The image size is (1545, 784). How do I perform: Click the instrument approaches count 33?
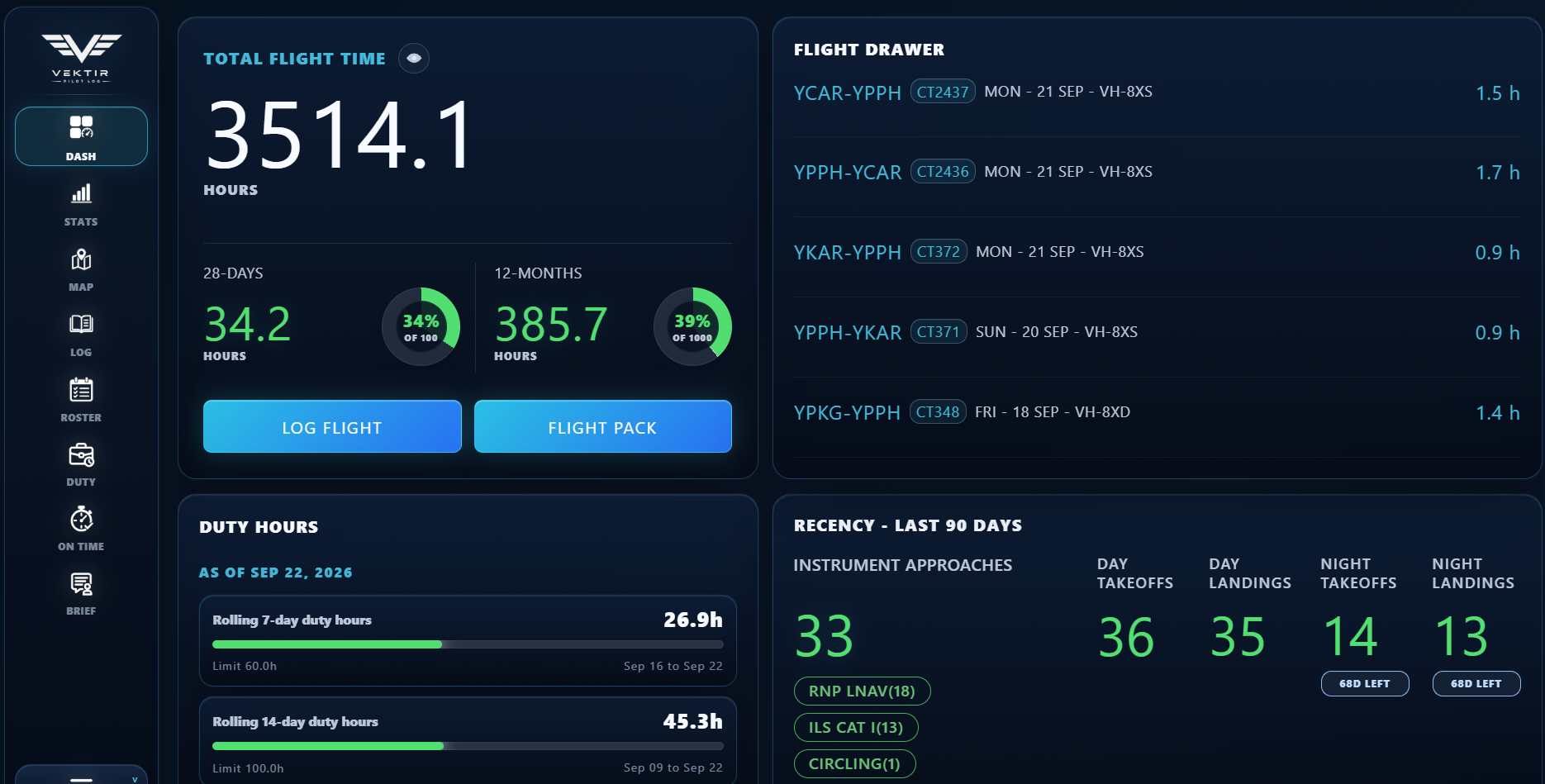(824, 636)
